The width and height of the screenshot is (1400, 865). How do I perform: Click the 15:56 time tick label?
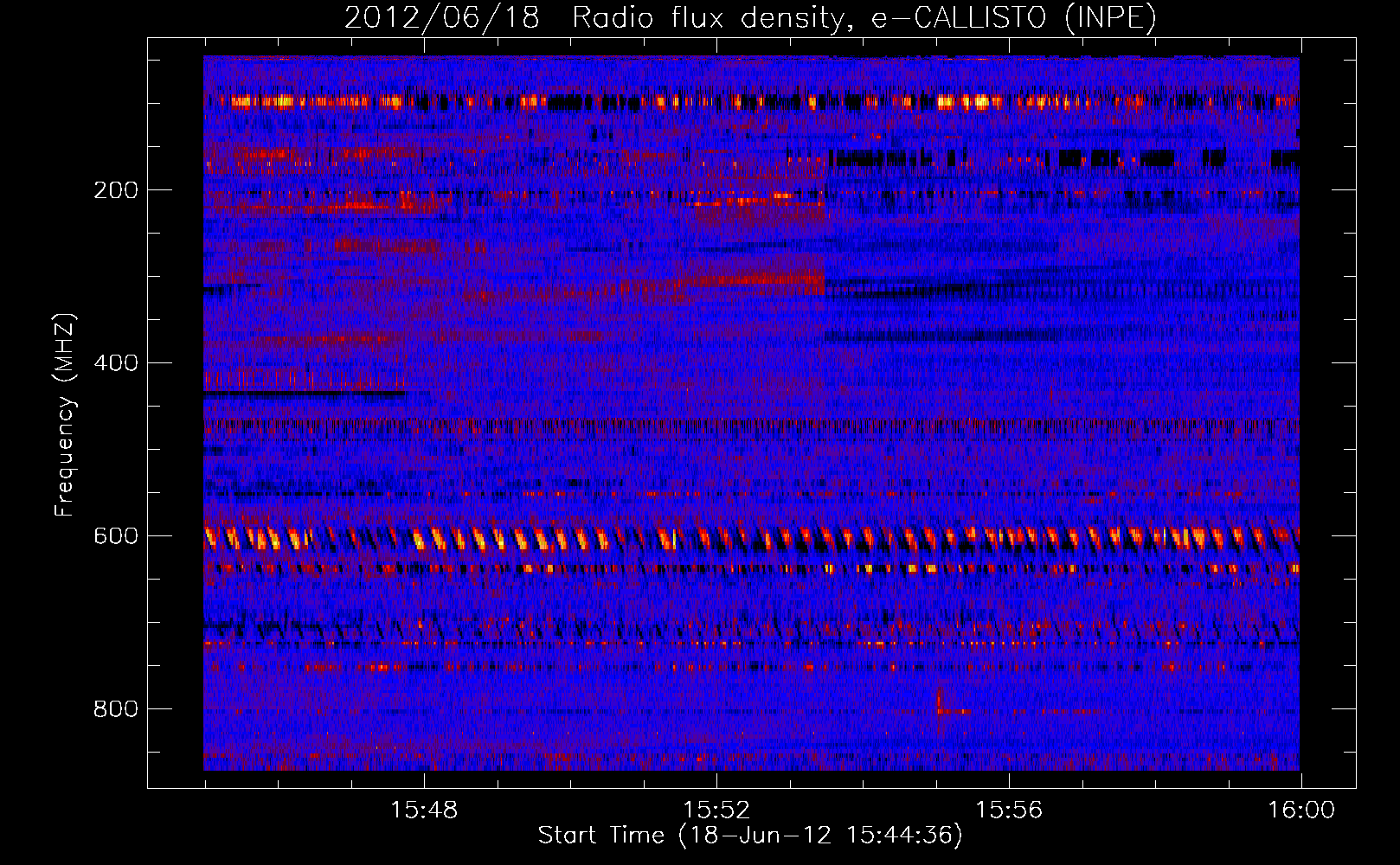pos(1009,811)
